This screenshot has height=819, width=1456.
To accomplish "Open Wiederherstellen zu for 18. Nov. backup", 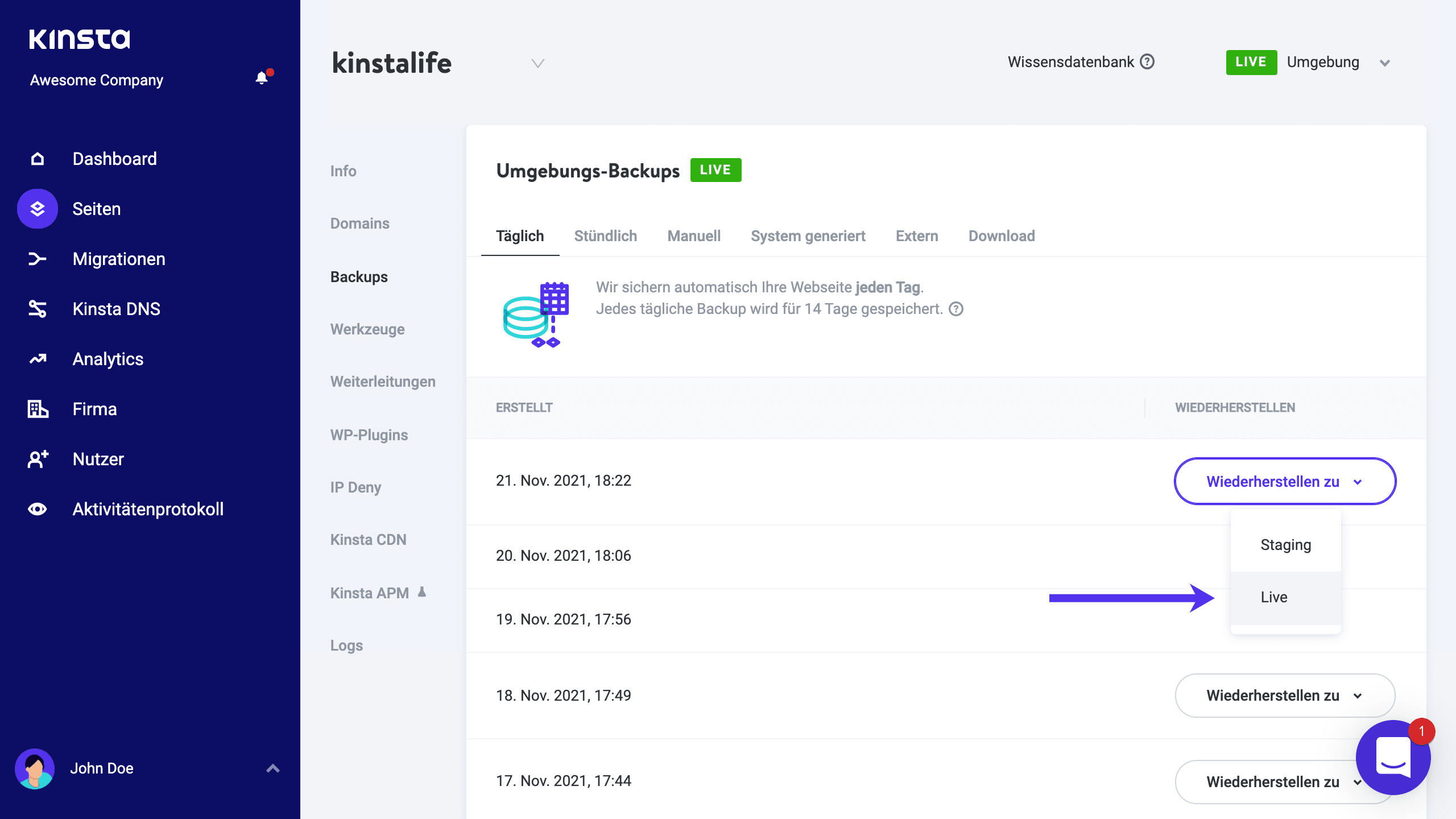I will pyautogui.click(x=1285, y=695).
